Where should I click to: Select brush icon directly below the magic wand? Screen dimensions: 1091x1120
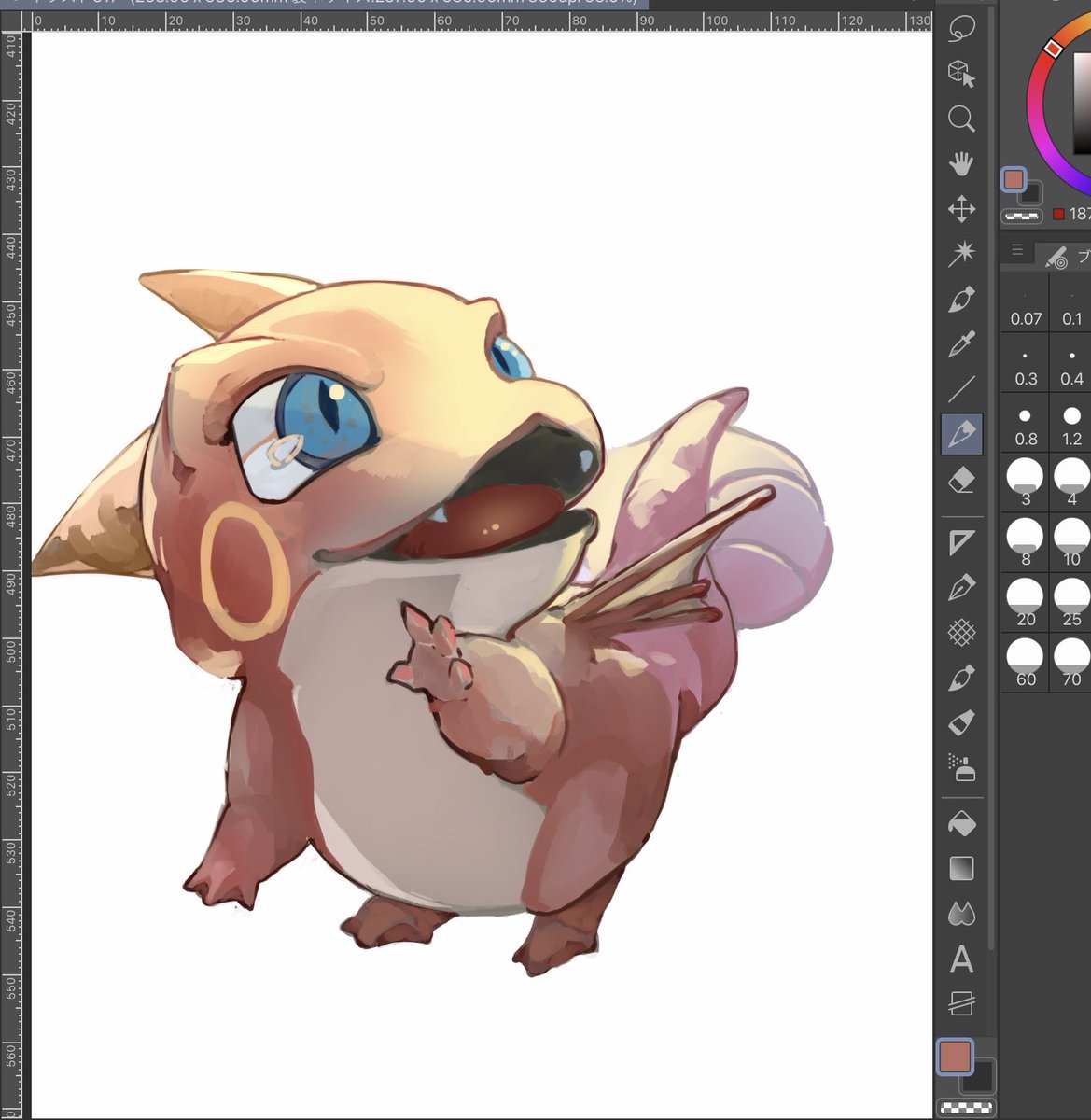click(x=961, y=300)
